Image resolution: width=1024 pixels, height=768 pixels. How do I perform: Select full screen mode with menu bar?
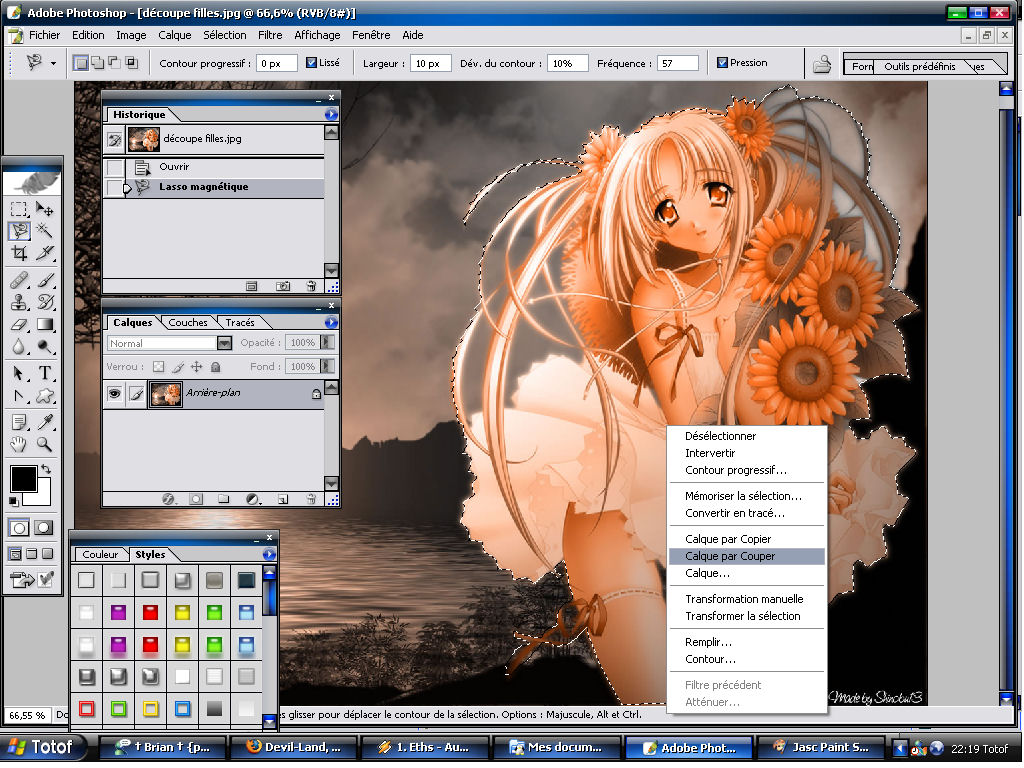click(31, 554)
